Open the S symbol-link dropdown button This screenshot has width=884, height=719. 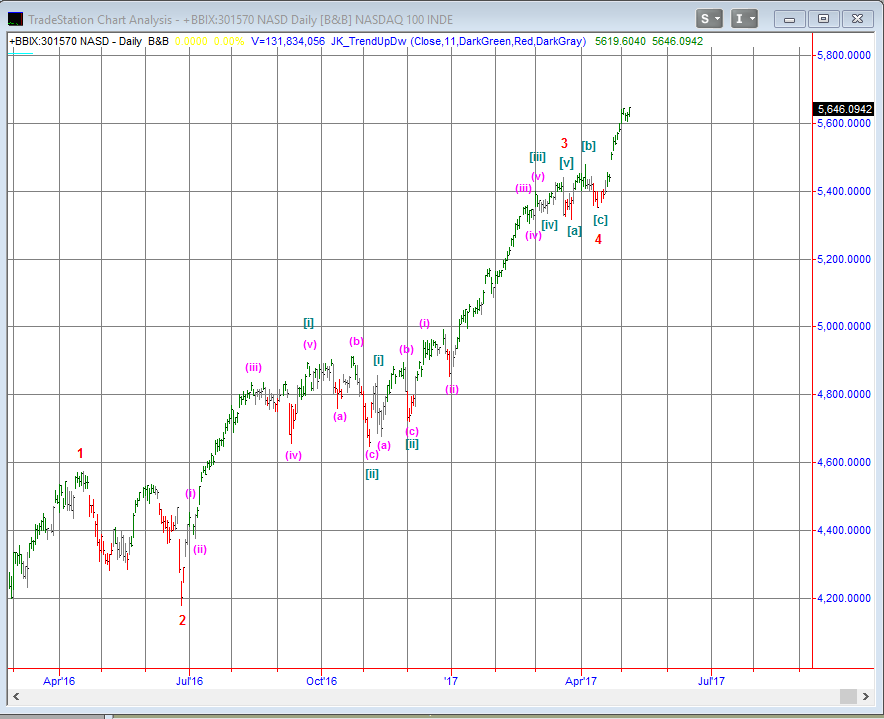tap(709, 19)
